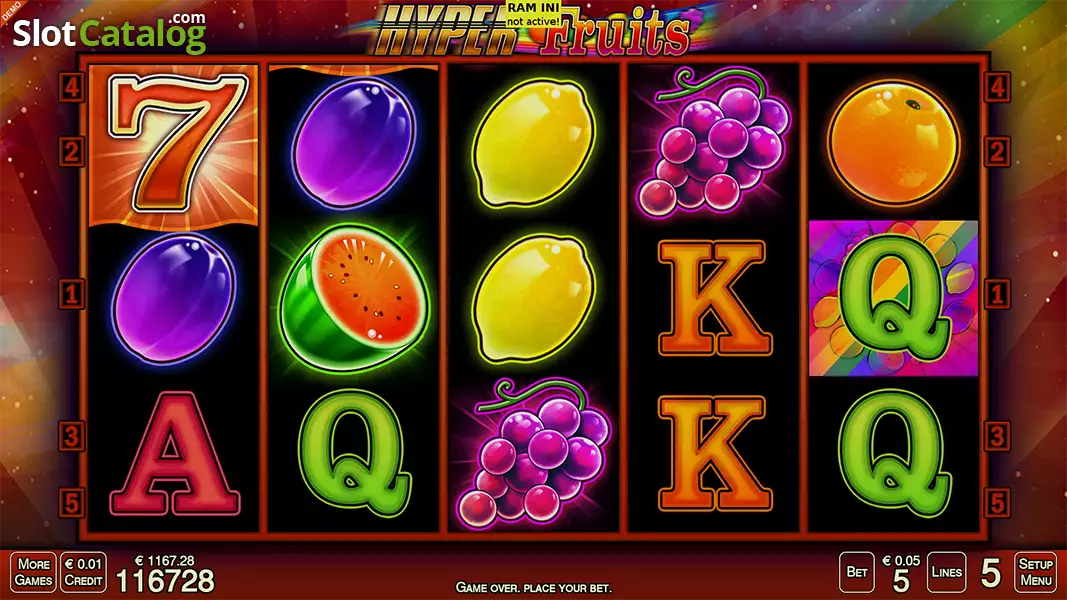The height and width of the screenshot is (600, 1067).
Task: Click the rainbow-background Q wild symbol
Action: pos(893,298)
